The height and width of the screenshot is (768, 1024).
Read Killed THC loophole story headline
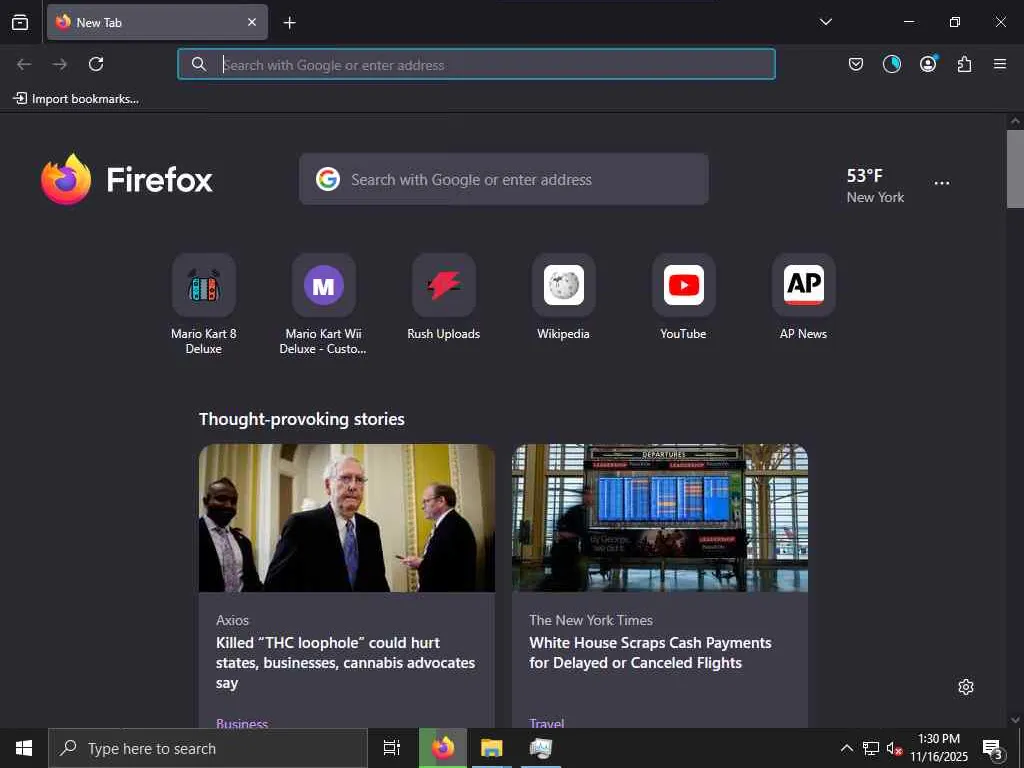345,662
